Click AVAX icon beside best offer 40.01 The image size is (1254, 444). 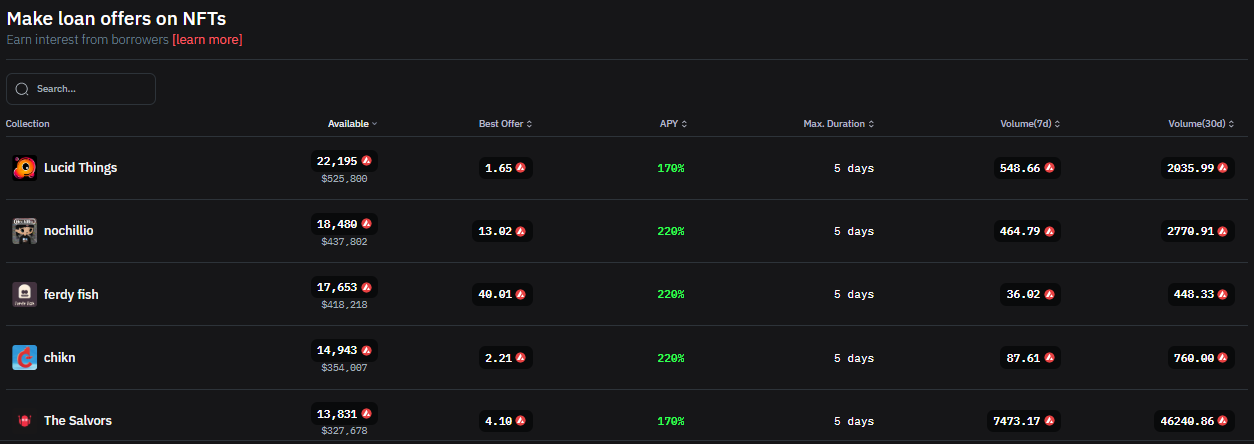[x=521, y=294]
